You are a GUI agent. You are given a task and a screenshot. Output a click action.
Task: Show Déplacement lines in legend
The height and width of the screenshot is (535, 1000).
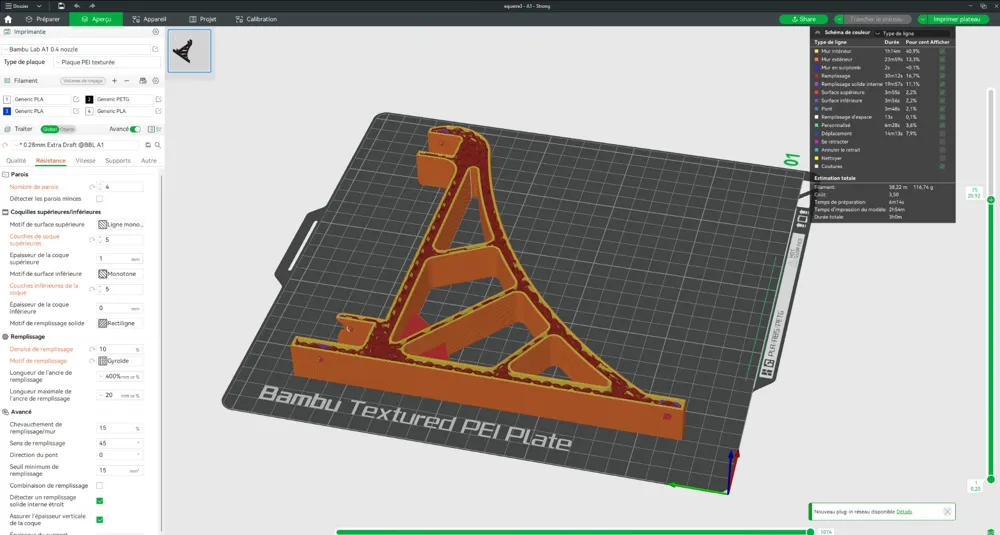(942, 134)
